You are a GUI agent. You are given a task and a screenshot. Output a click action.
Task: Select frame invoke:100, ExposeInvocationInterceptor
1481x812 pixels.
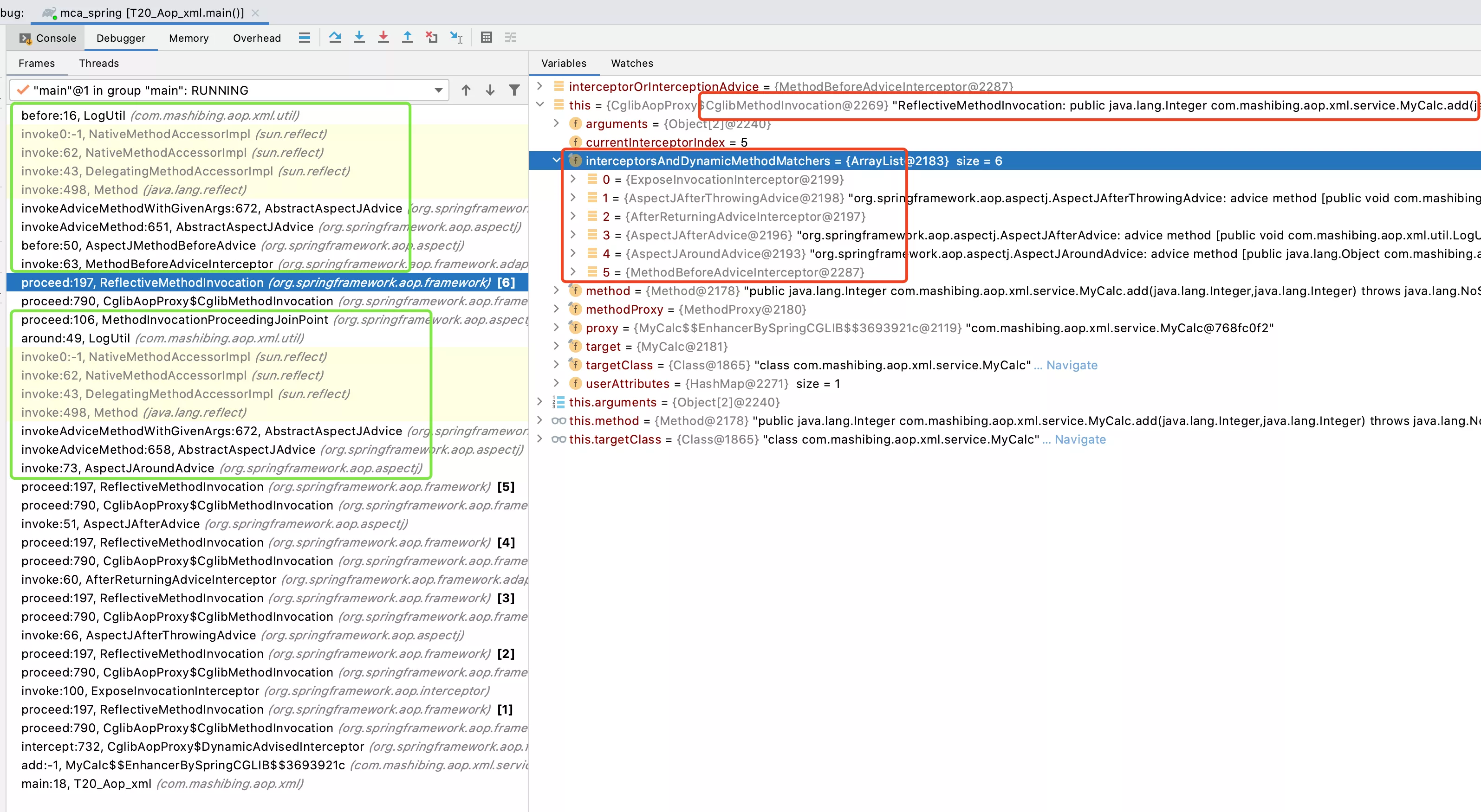(267, 691)
